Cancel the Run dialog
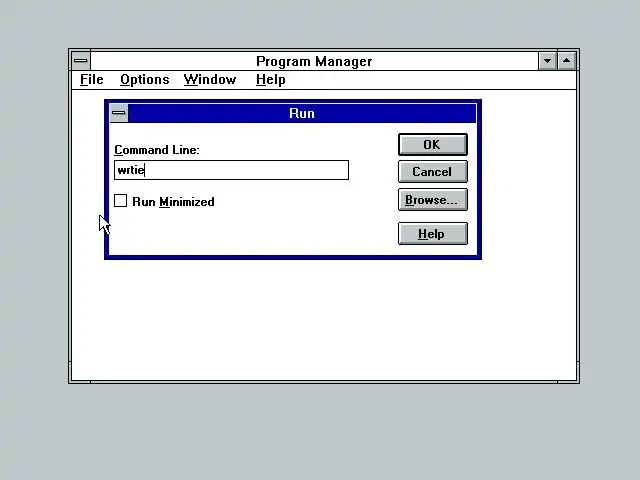The width and height of the screenshot is (640, 480). tap(433, 172)
